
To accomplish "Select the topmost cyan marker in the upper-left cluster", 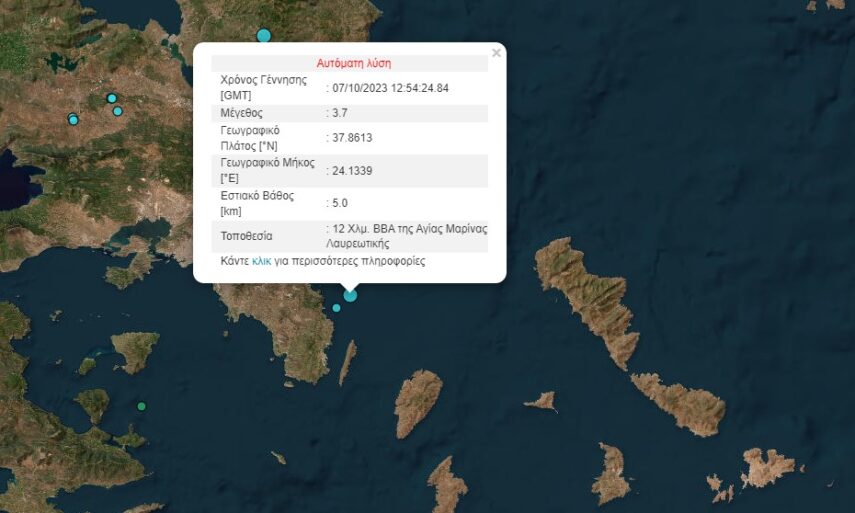I will click(x=112, y=98).
